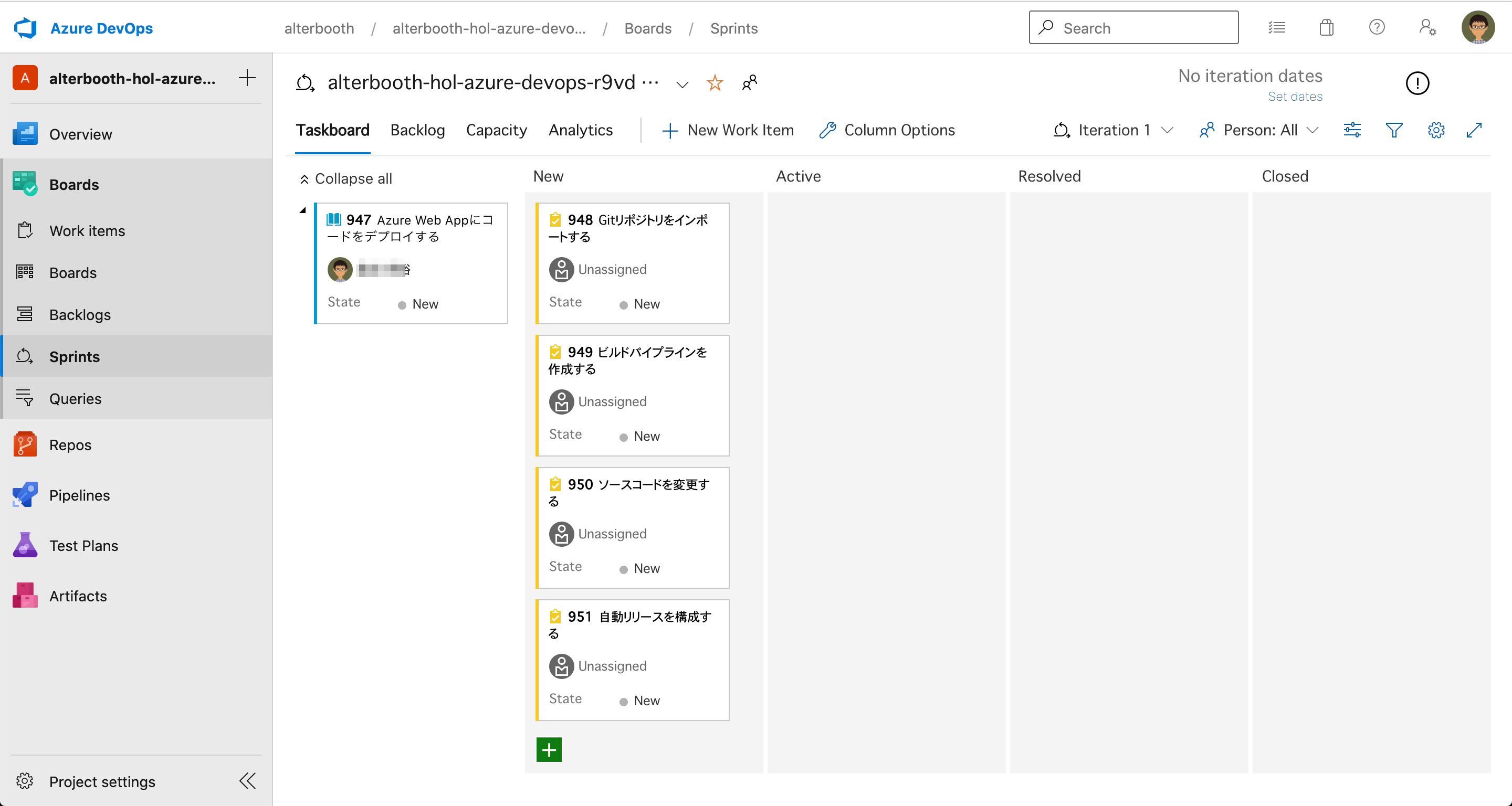Open Iteration 1 dropdown
Screen dimensions: 1512x806
1114,130
